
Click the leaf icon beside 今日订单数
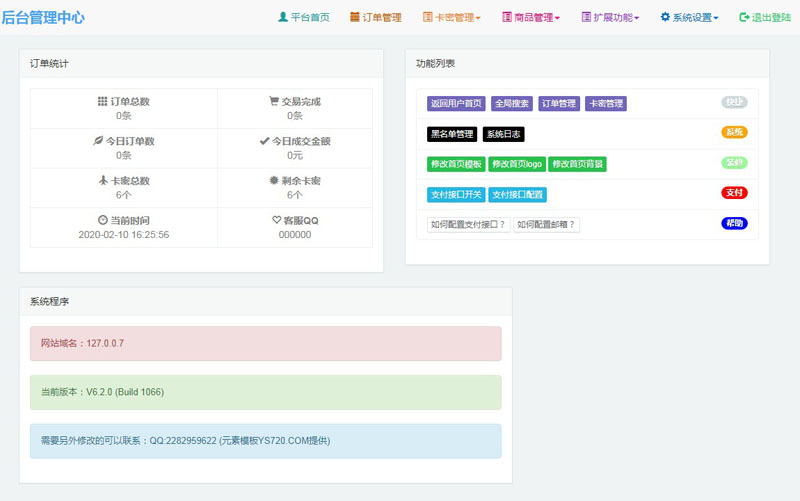click(x=98, y=140)
